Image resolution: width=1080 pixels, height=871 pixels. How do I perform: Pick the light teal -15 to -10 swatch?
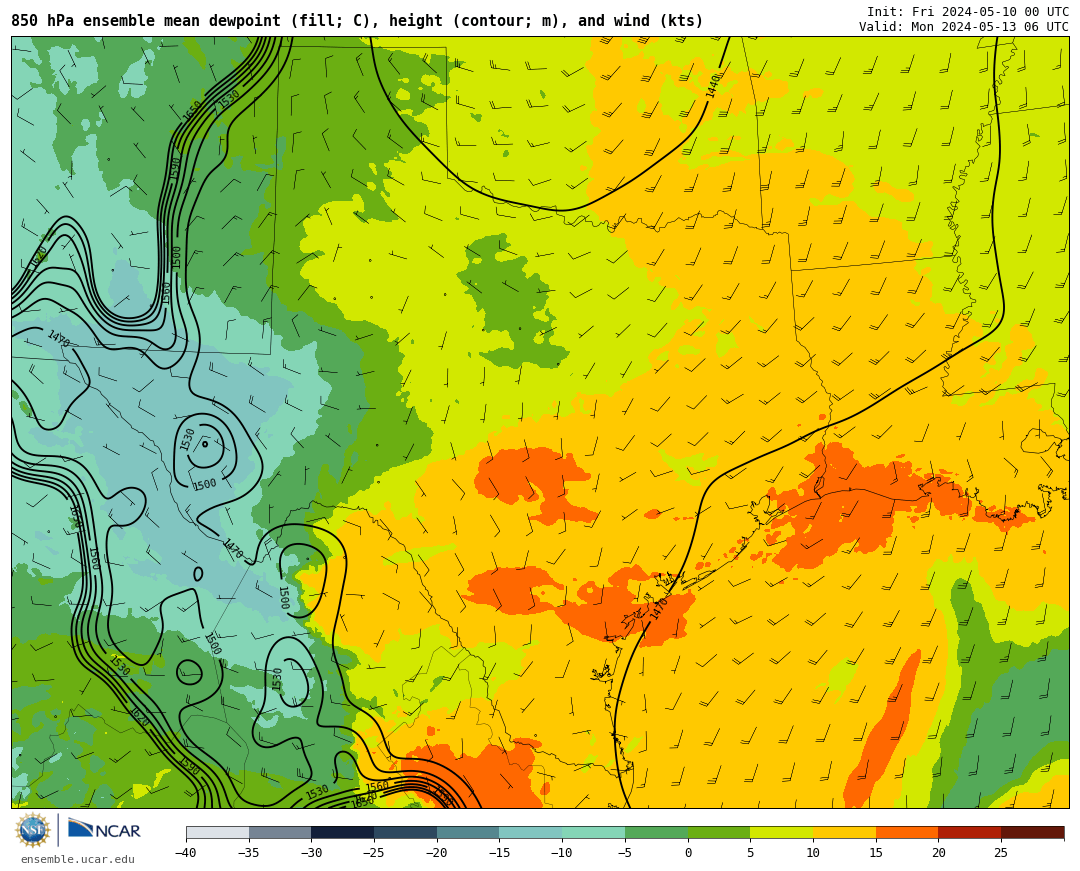coord(531,832)
